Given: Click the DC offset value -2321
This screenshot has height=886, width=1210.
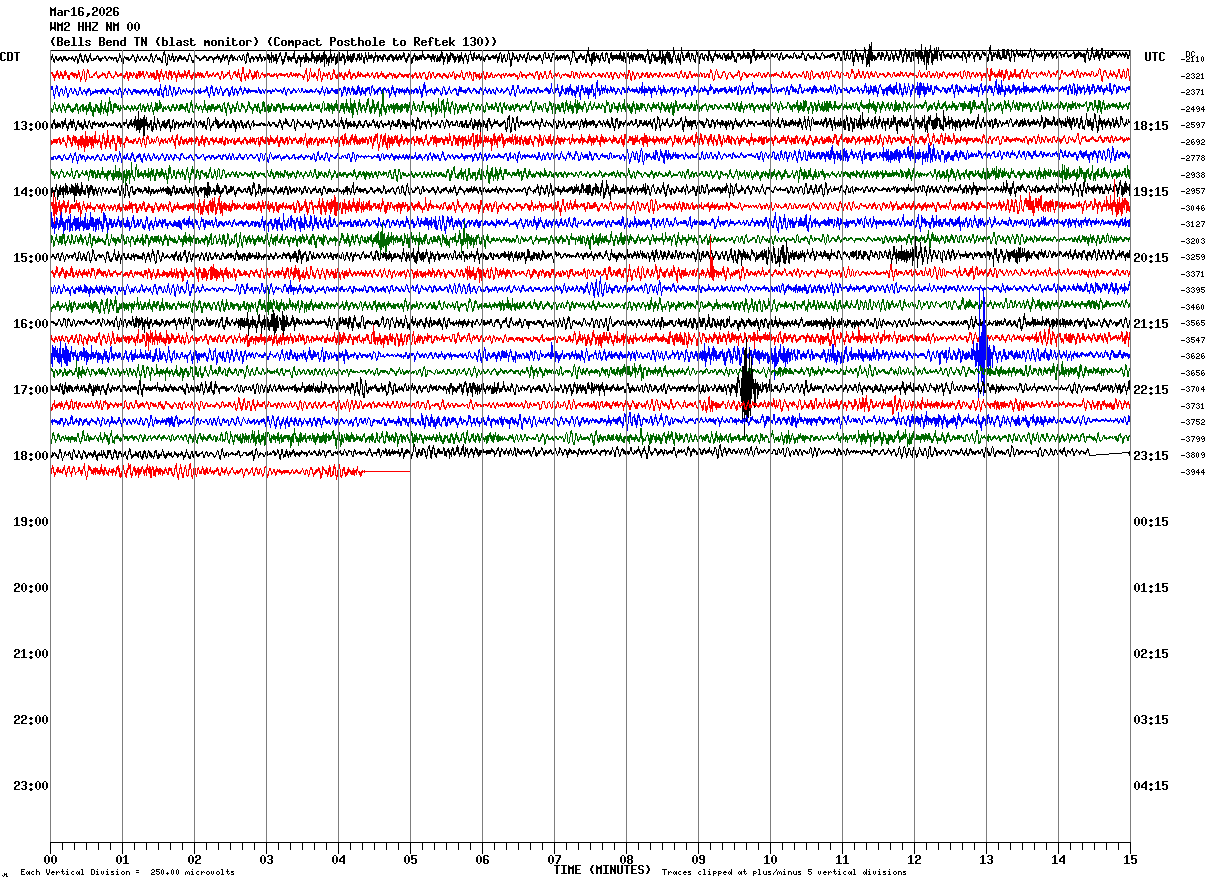Looking at the screenshot, I should click(1193, 76).
